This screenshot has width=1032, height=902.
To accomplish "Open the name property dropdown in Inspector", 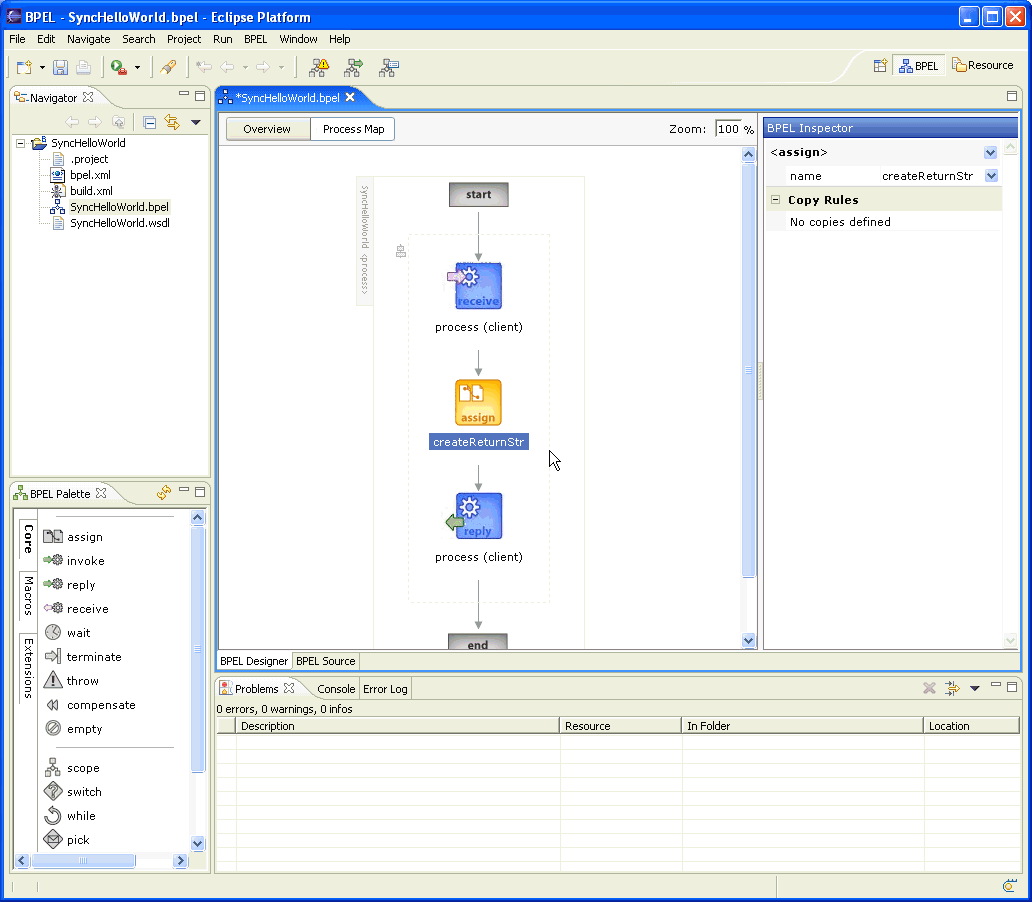I will click(991, 175).
